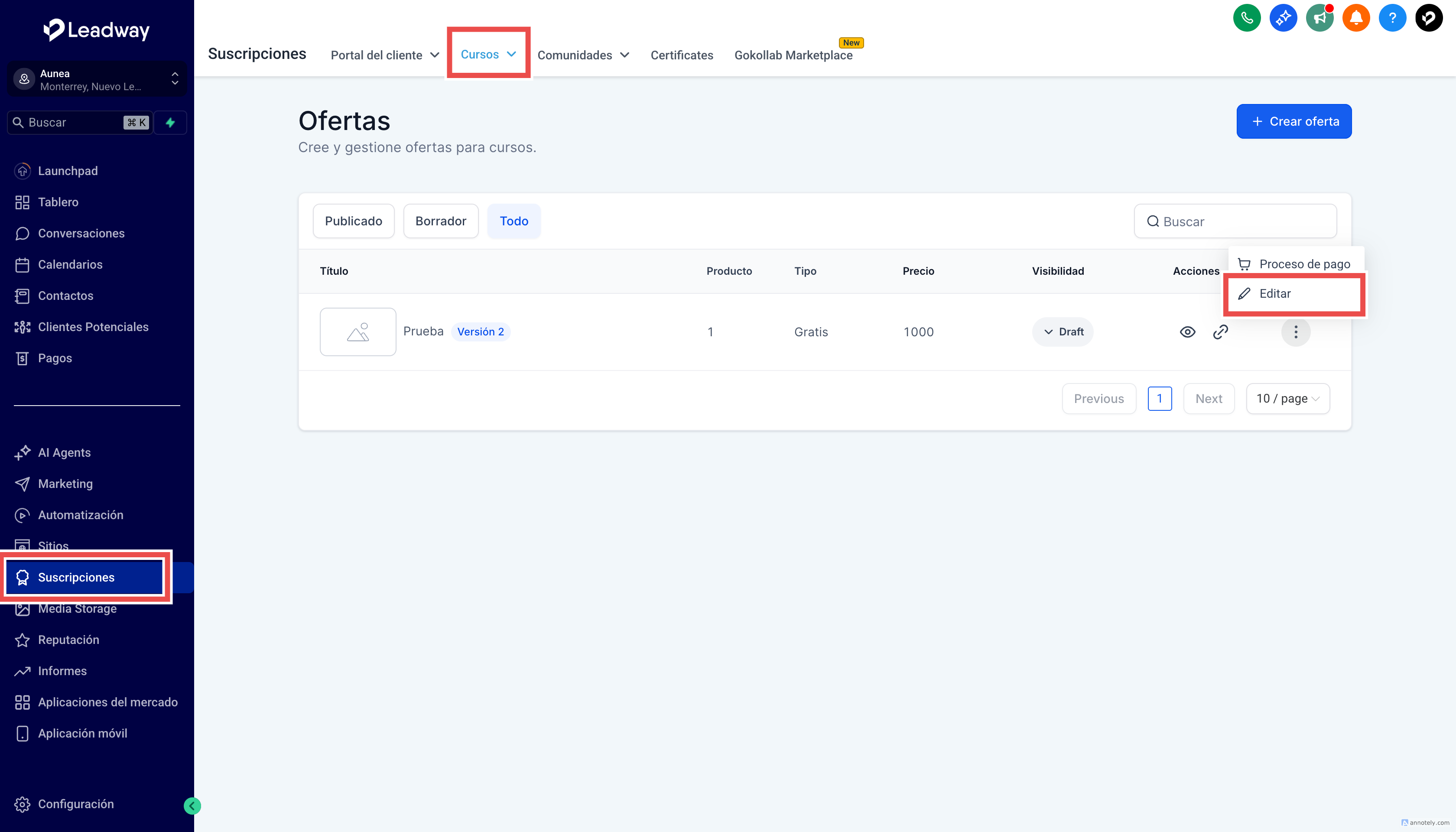Expand the Aunea account switcher
Image resolution: width=1456 pixels, height=832 pixels.
click(97, 79)
